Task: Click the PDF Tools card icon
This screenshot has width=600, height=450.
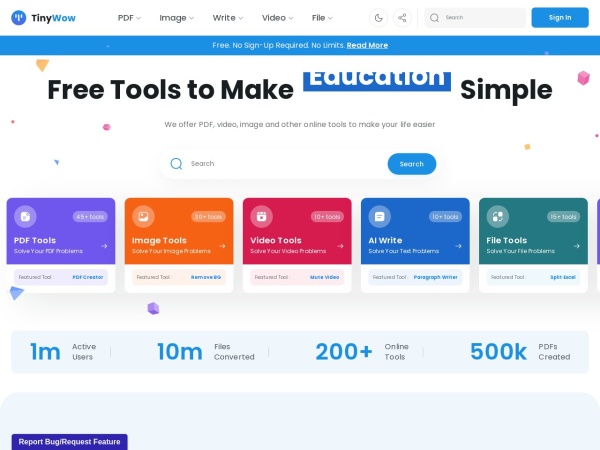Action: coord(25,216)
